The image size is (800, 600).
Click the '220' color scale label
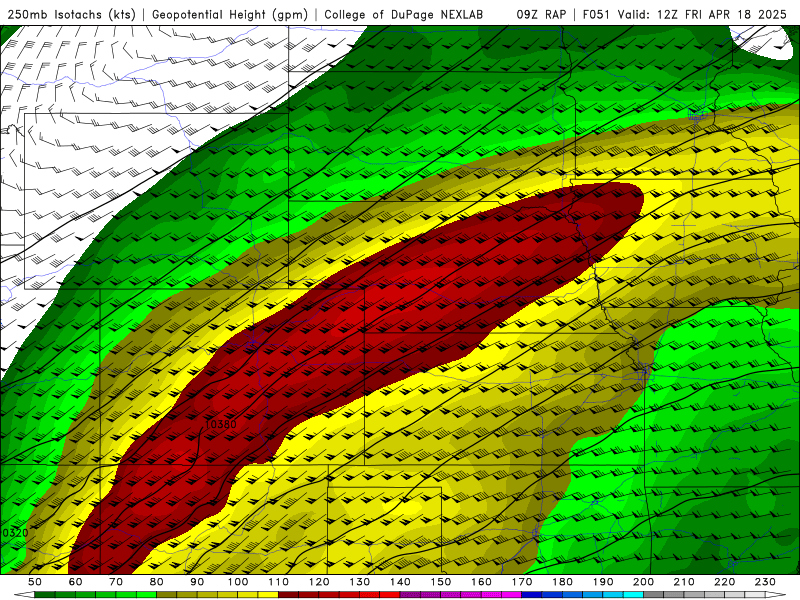point(724,582)
